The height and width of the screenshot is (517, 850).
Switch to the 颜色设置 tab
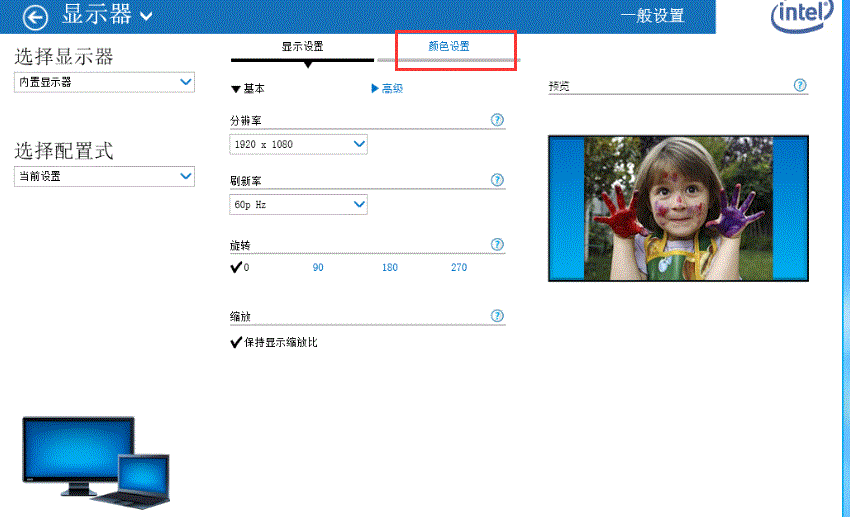click(x=449, y=47)
